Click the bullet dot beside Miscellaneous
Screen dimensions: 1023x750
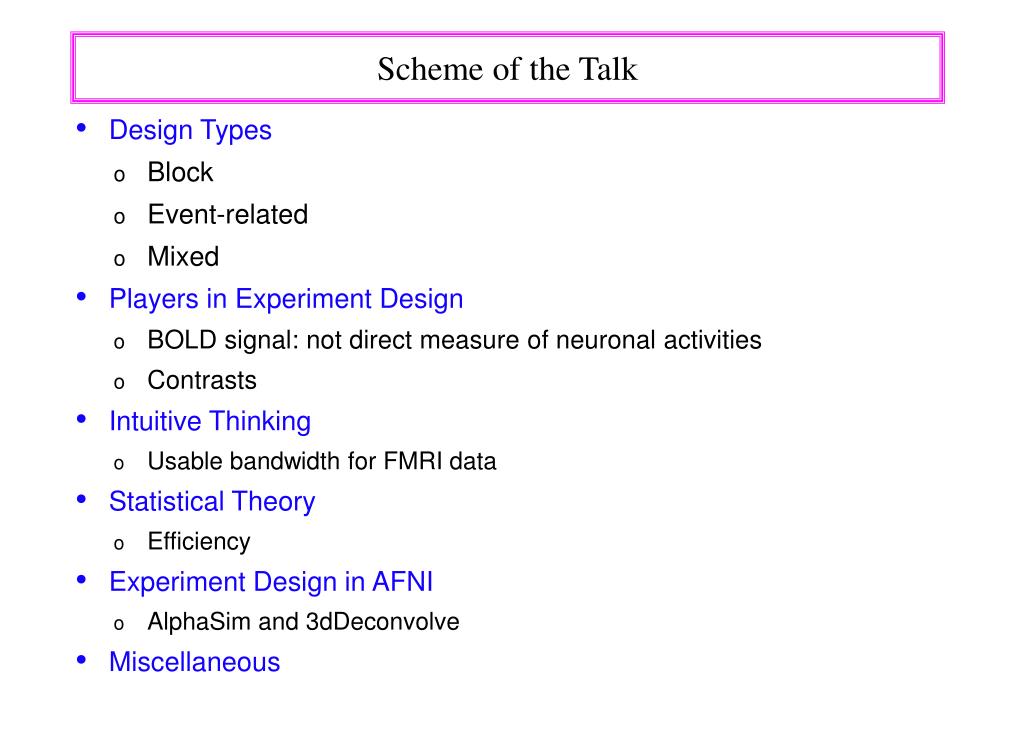[x=82, y=660]
